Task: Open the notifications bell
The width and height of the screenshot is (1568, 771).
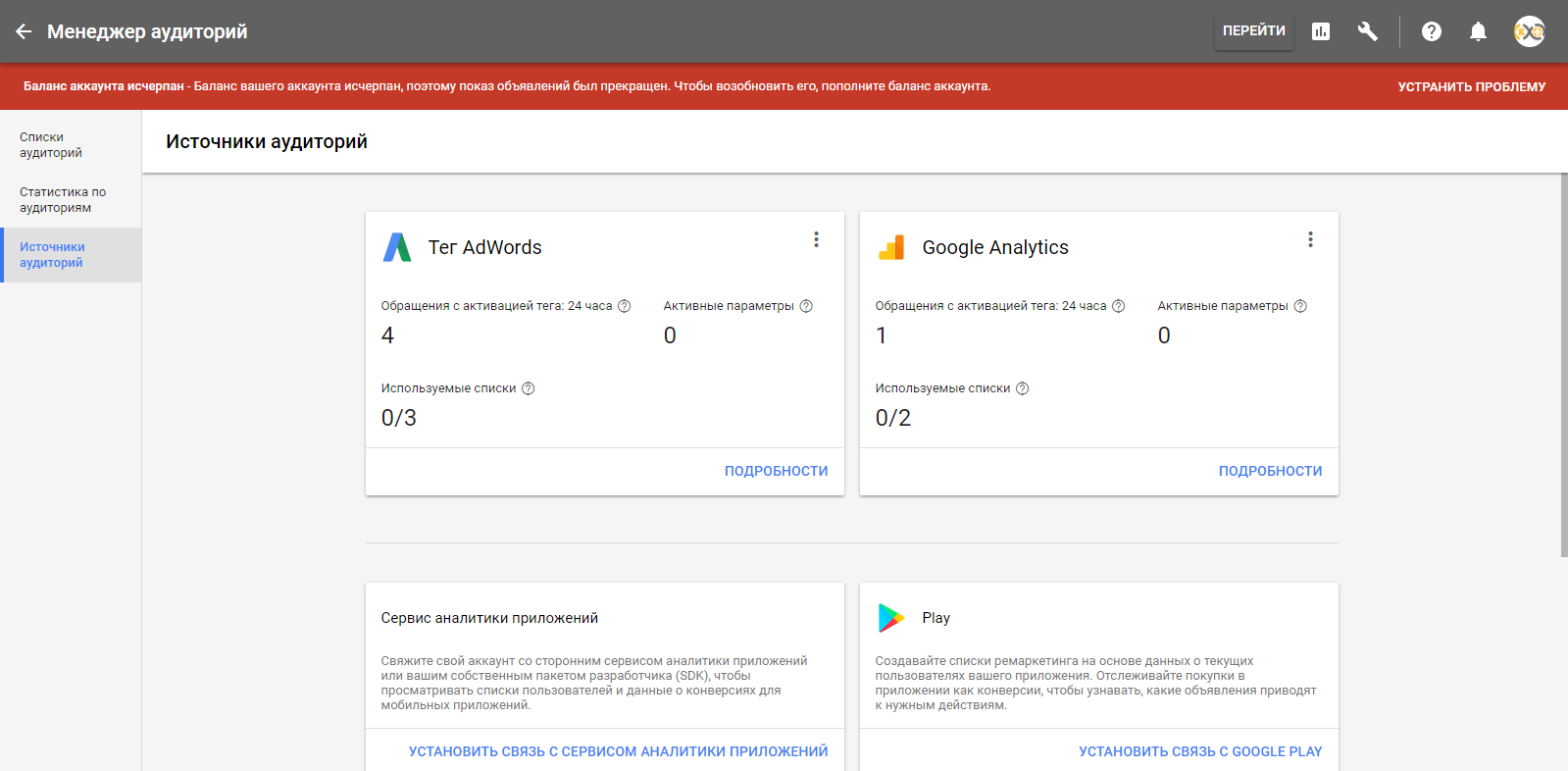Action: pos(1478,31)
